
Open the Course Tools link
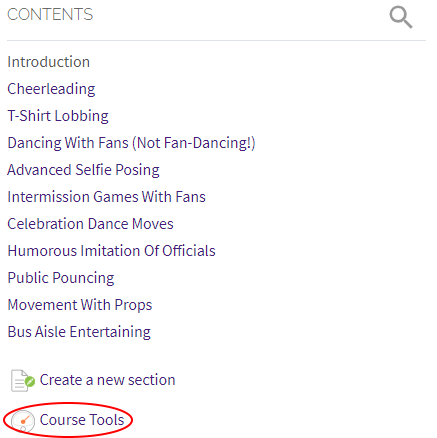click(x=82, y=420)
